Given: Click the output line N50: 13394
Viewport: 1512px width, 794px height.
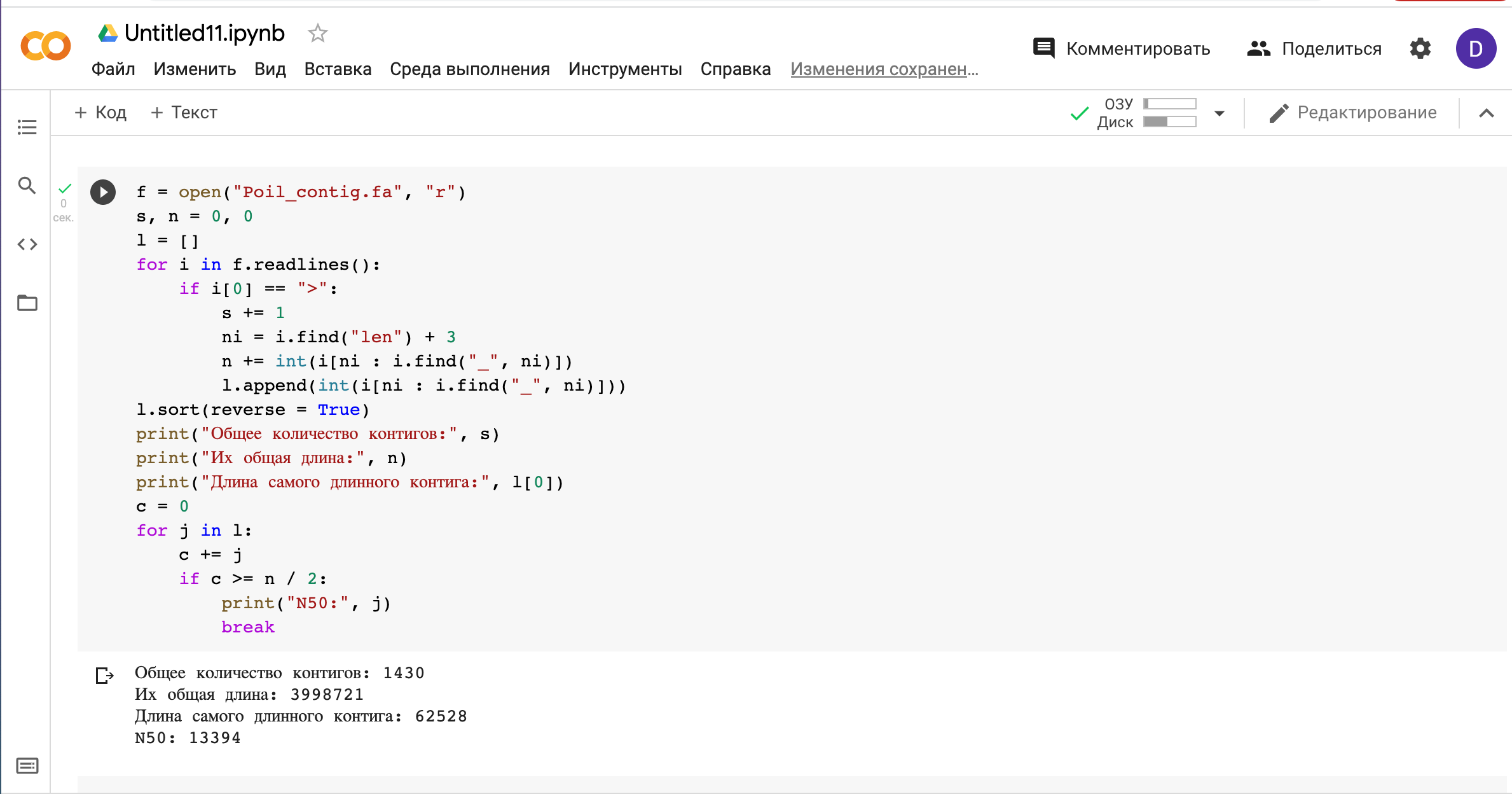Looking at the screenshot, I should [188, 738].
